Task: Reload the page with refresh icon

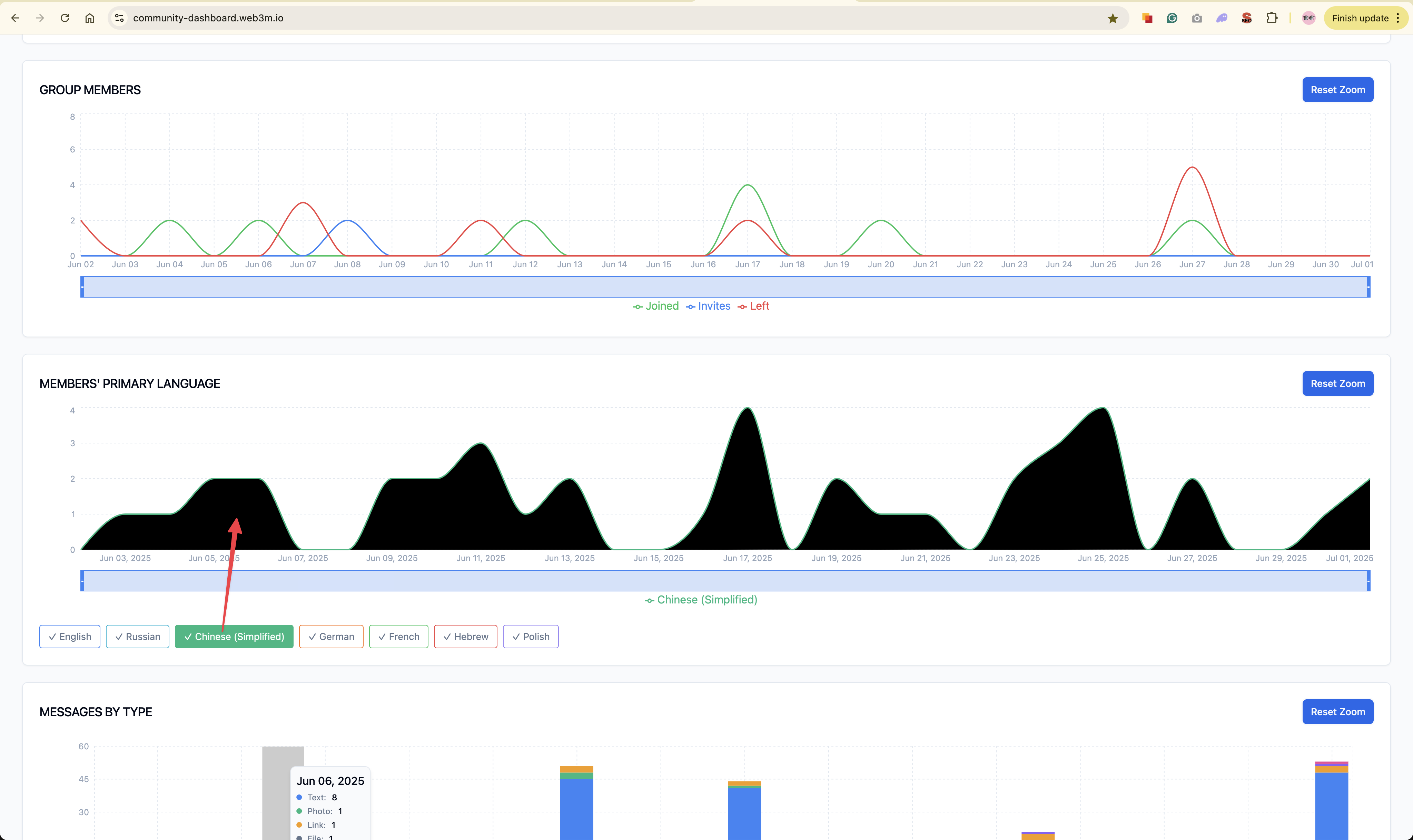Action: tap(65, 18)
